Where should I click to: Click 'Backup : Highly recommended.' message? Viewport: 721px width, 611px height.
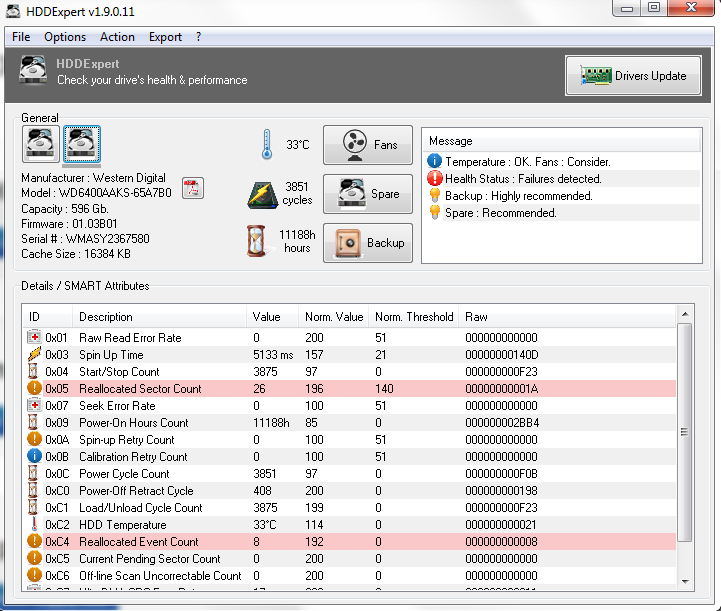[518, 196]
